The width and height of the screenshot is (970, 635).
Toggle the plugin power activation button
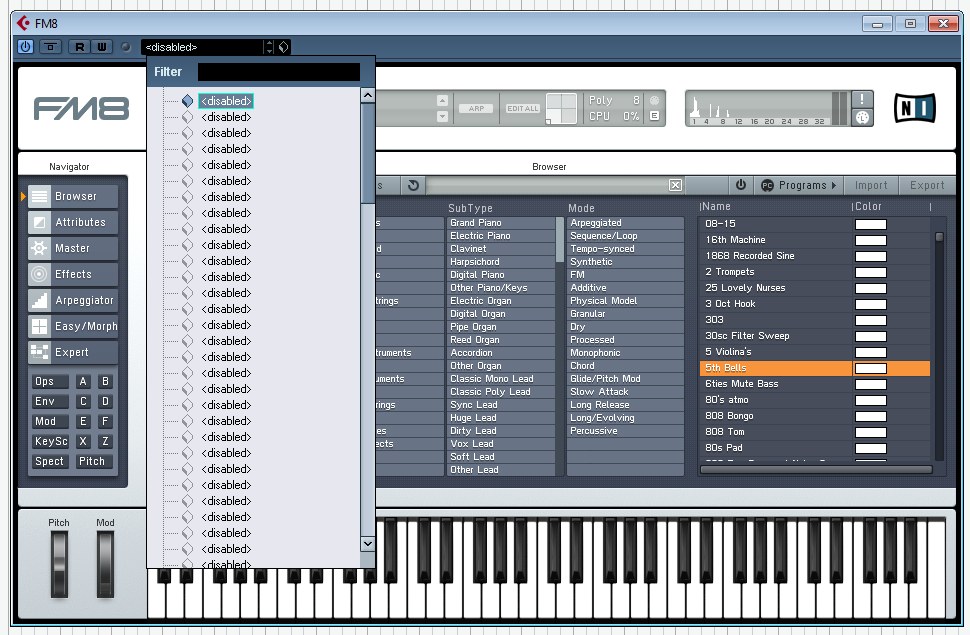(x=25, y=46)
